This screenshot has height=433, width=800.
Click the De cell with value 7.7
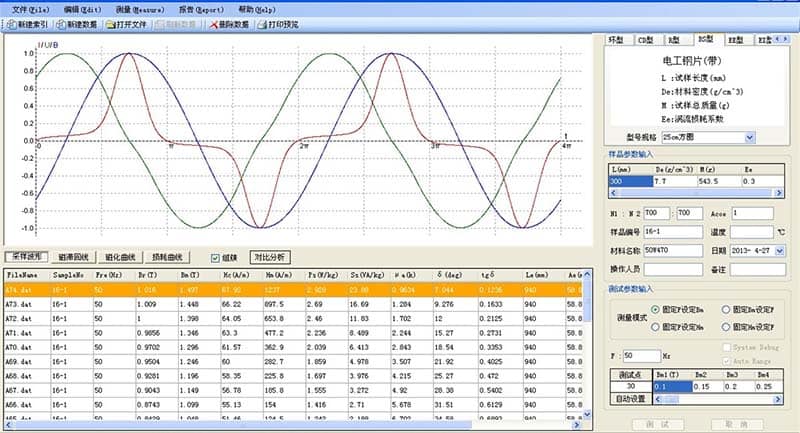click(674, 181)
